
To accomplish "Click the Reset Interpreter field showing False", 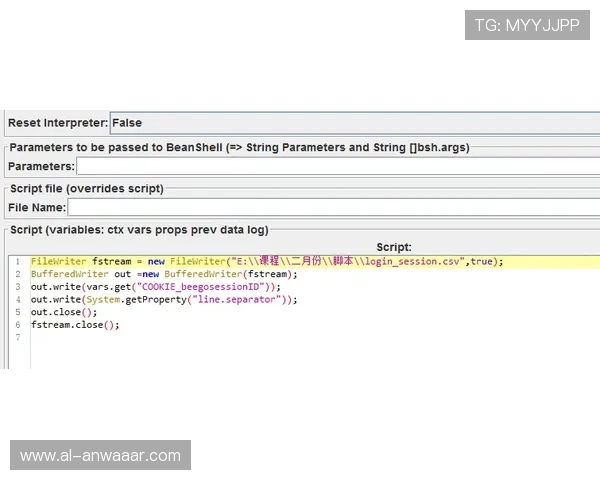I will 350,123.
